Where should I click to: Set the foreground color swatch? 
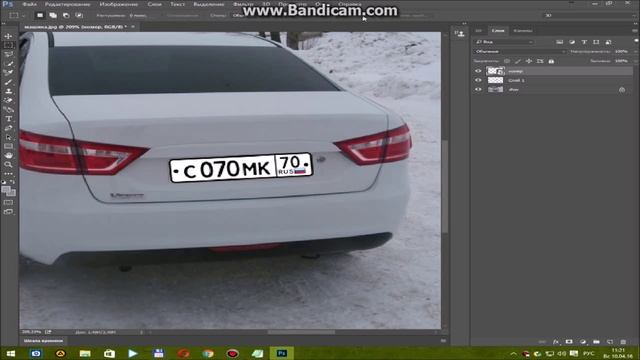(x=6, y=189)
